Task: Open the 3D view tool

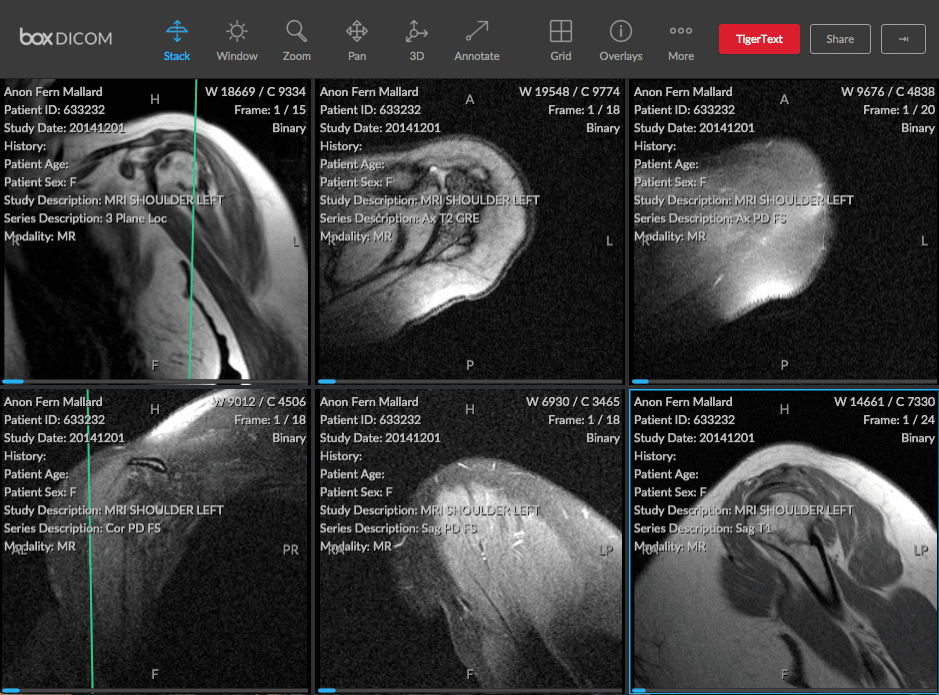Action: (x=416, y=40)
